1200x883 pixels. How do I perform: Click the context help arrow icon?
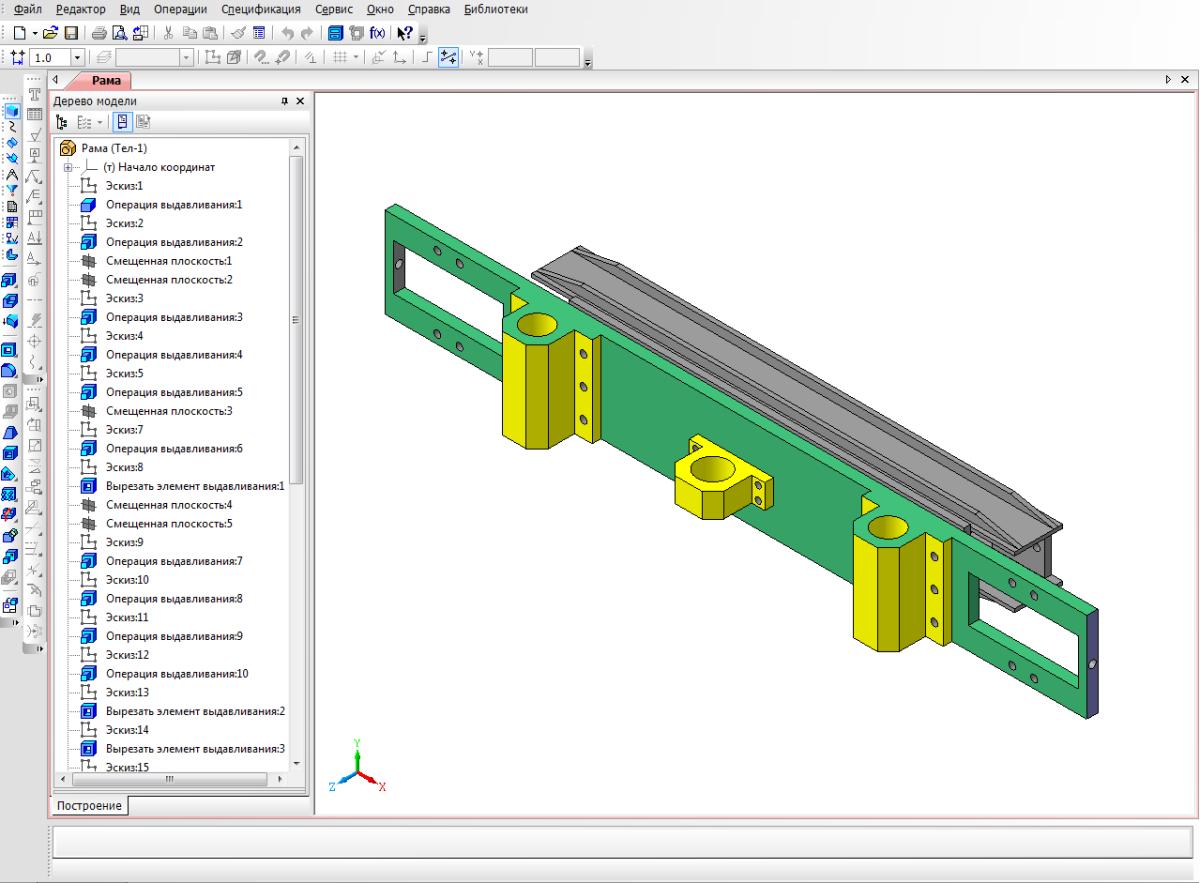(x=405, y=33)
